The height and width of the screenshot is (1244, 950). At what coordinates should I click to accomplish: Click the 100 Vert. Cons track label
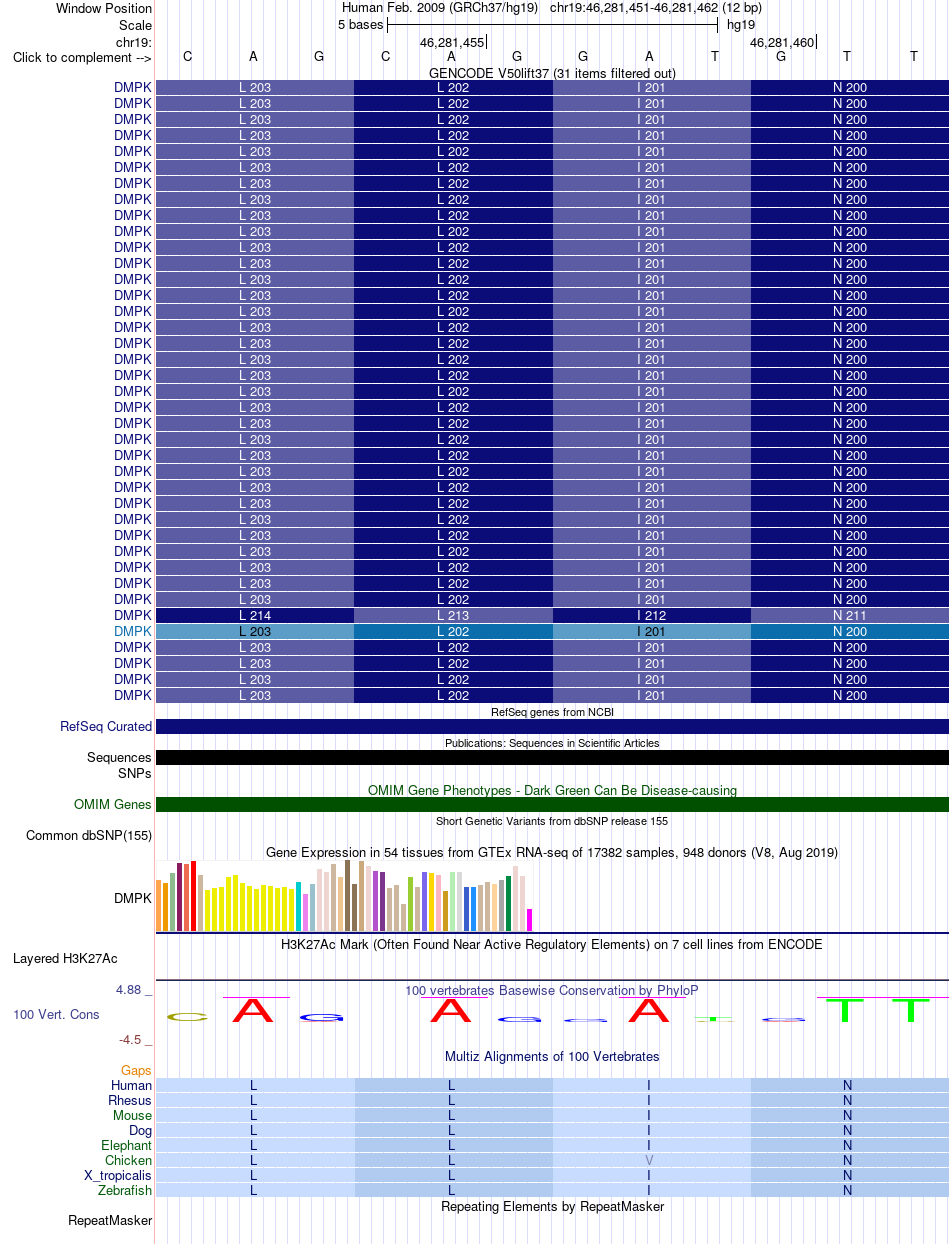click(56, 1014)
